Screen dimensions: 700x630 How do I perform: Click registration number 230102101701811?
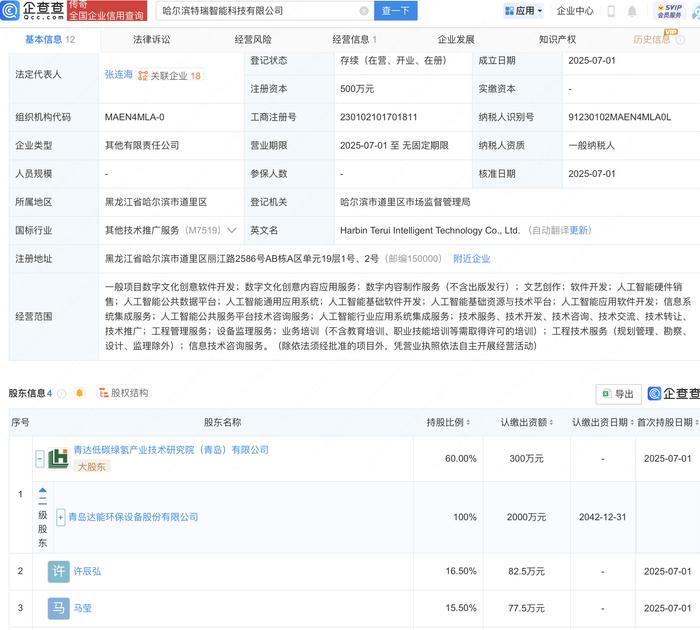(x=379, y=117)
